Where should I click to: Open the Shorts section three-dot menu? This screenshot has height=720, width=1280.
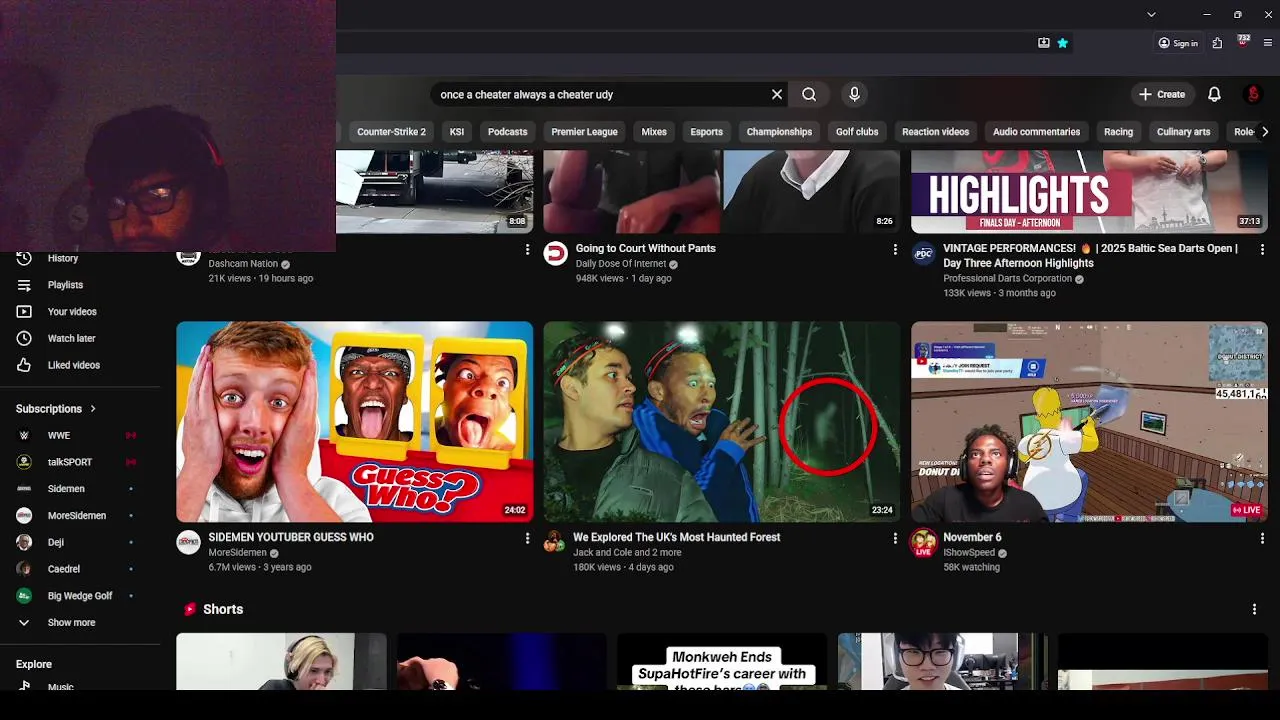1254,609
